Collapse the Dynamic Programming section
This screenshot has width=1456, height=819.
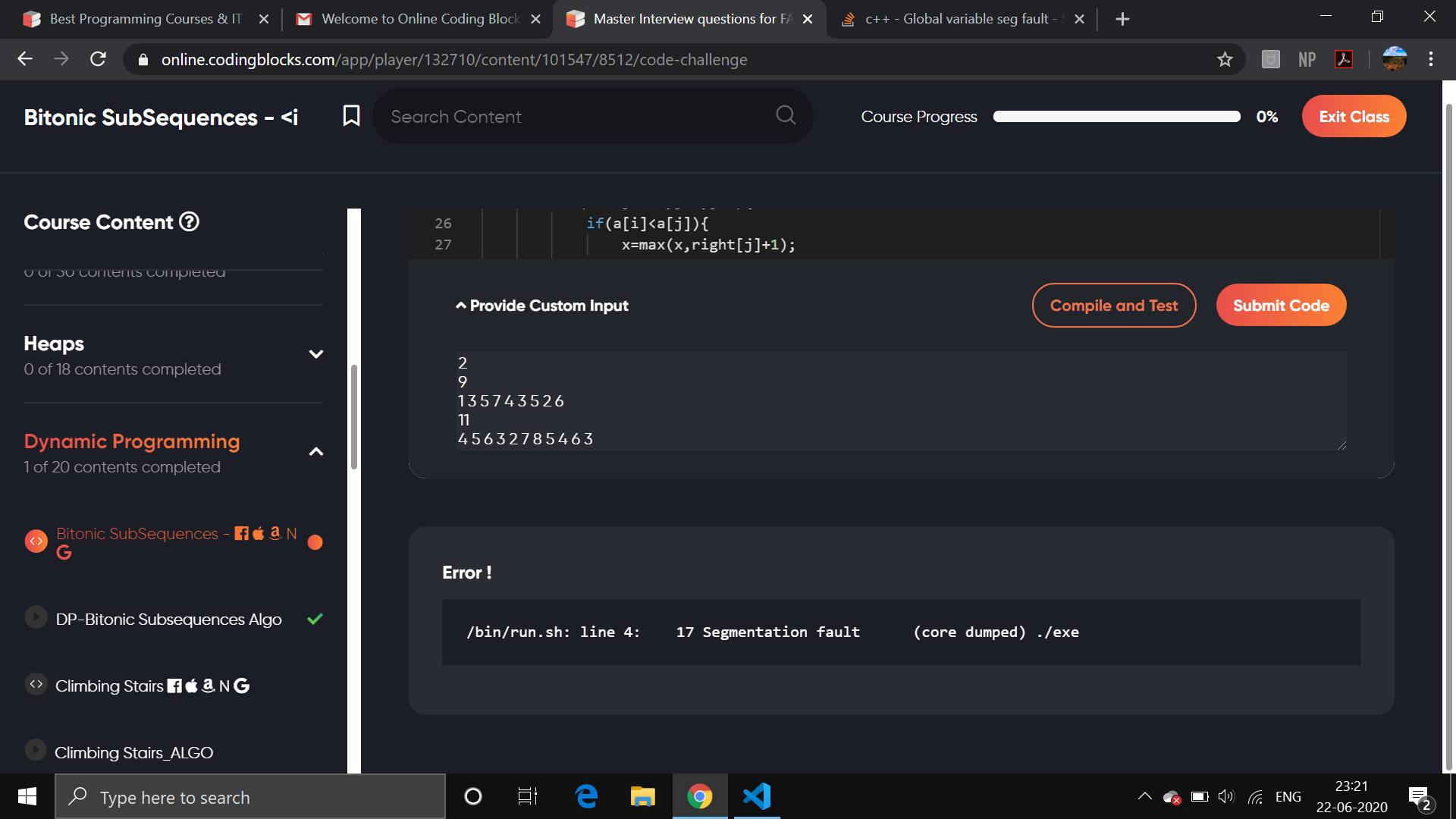coord(316,452)
